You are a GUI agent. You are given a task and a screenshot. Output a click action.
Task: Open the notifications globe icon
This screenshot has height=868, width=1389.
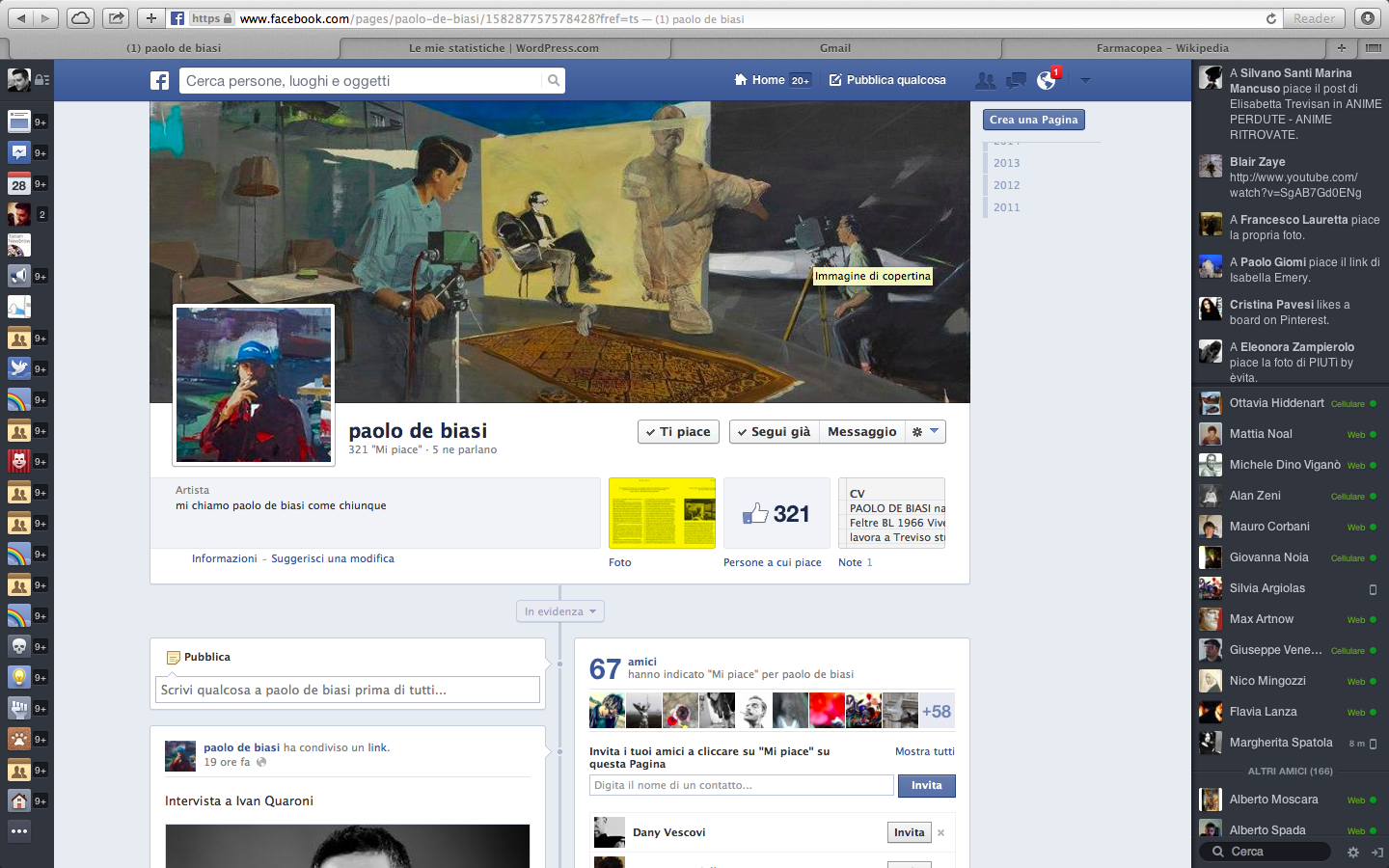point(1047,81)
